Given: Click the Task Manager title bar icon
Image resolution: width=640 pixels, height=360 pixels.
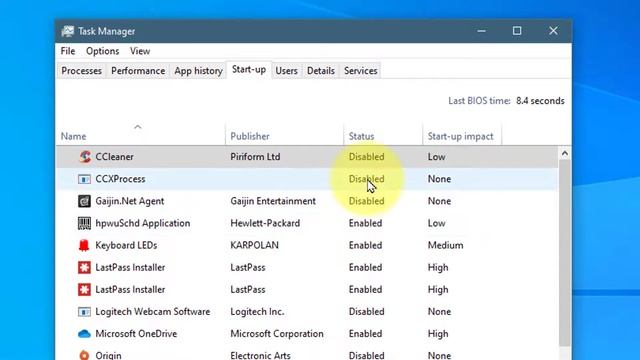Looking at the screenshot, I should (68, 31).
